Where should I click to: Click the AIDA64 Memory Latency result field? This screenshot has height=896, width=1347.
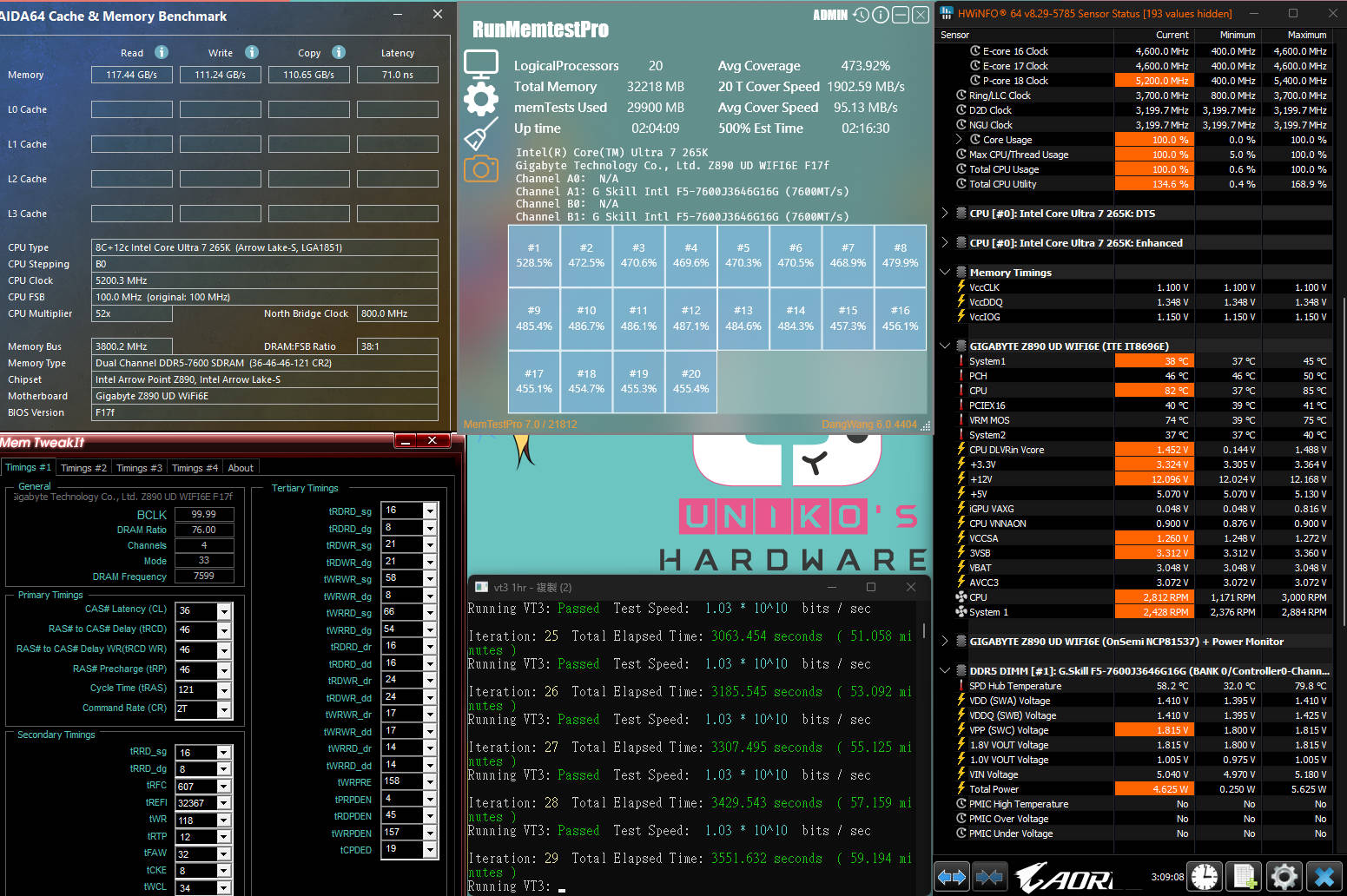tap(398, 75)
